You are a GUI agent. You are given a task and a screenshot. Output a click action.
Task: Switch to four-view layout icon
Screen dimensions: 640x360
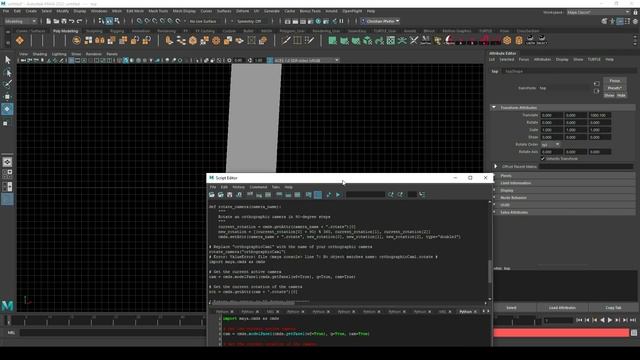click(7, 174)
